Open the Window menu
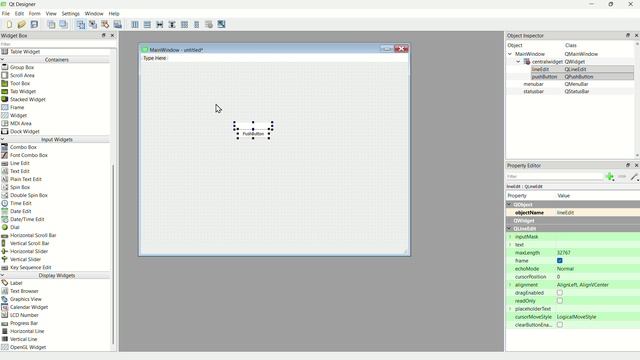This screenshot has width=640, height=360. click(94, 13)
